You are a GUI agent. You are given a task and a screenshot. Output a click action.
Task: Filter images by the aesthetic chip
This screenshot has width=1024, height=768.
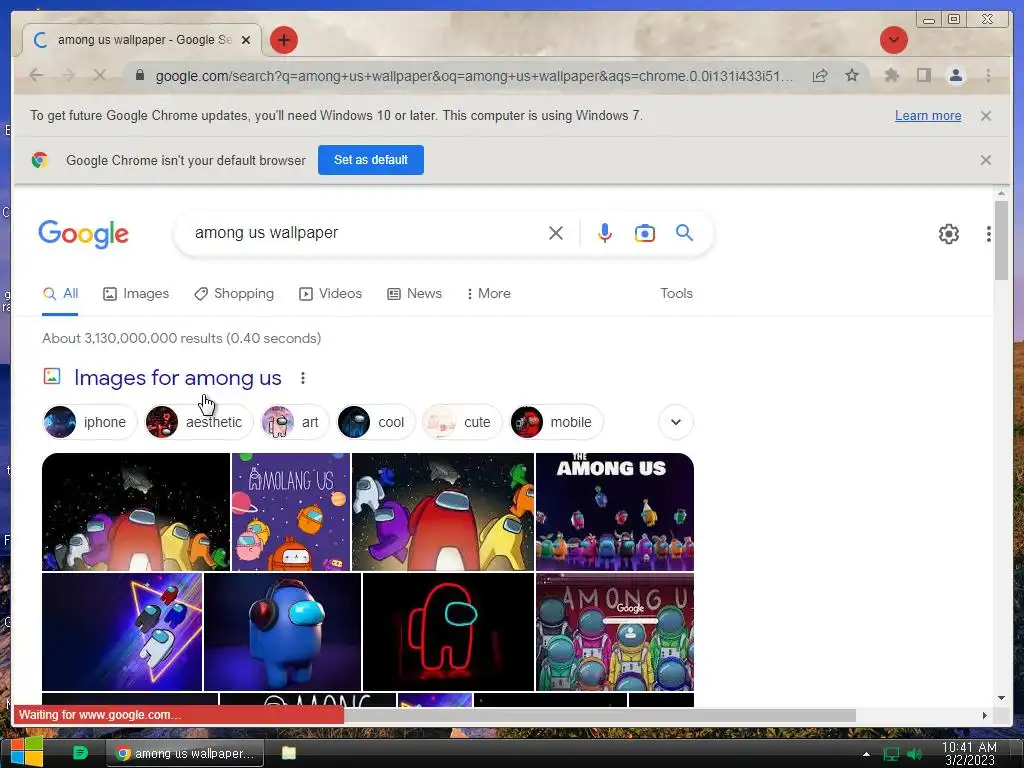199,423
